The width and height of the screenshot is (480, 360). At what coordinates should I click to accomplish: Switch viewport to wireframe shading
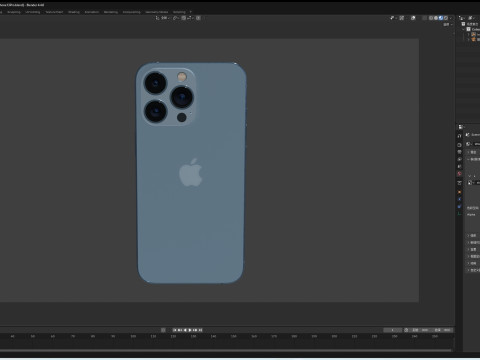click(431, 18)
